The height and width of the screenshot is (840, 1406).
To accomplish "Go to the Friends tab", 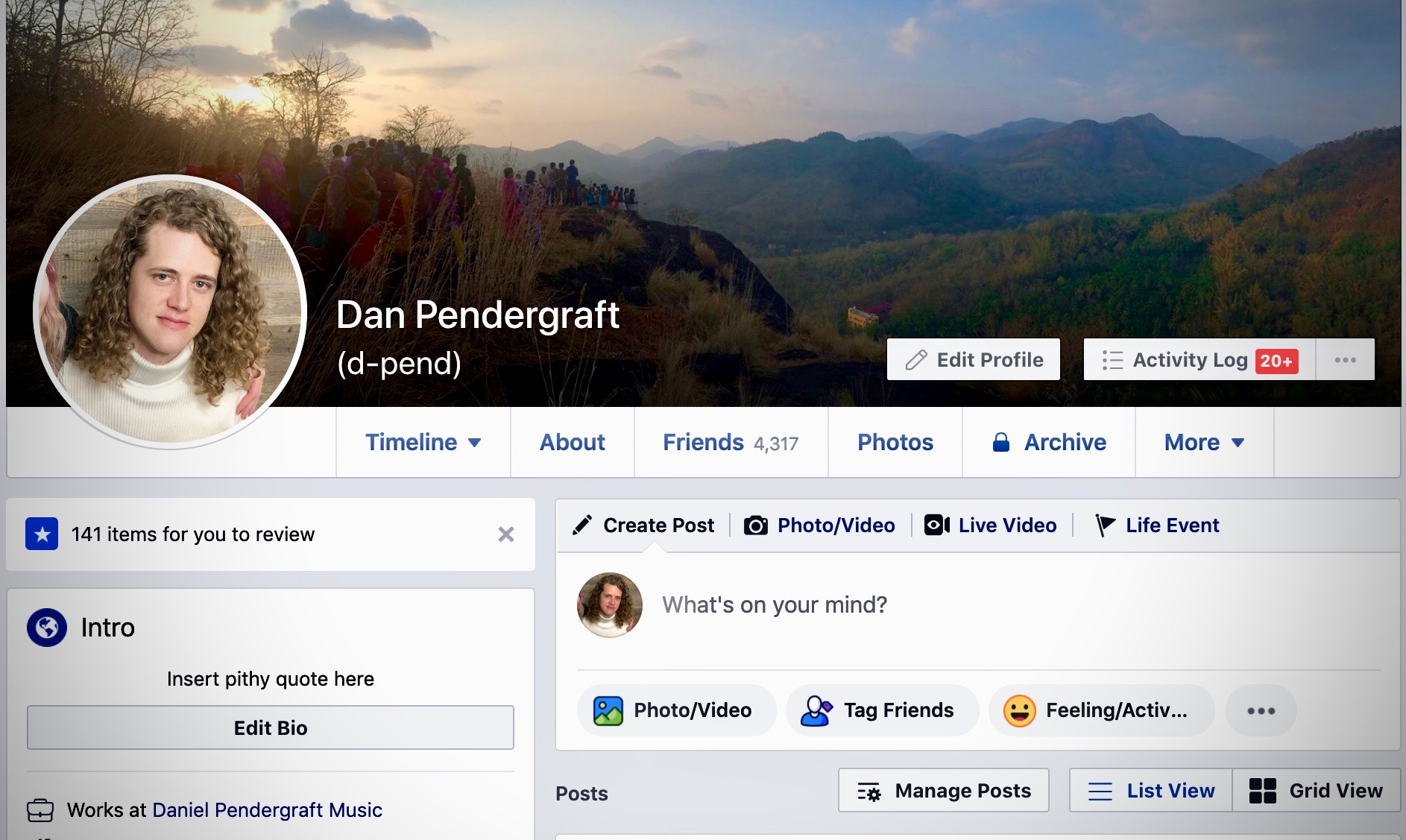I will pyautogui.click(x=731, y=442).
